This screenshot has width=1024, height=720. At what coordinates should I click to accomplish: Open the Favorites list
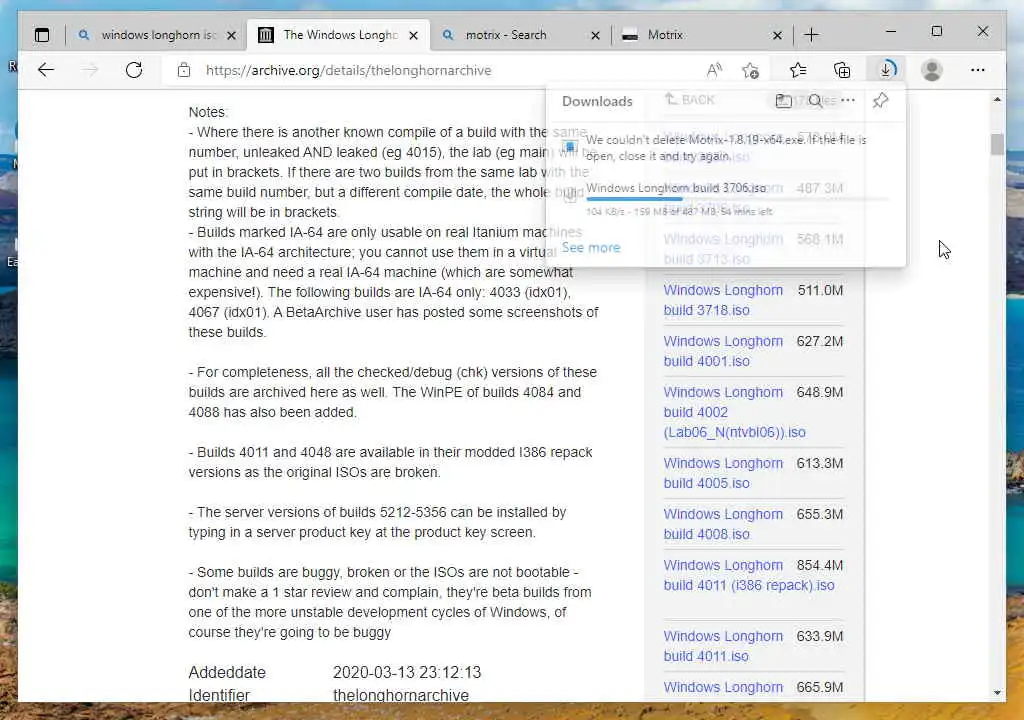[x=798, y=70]
